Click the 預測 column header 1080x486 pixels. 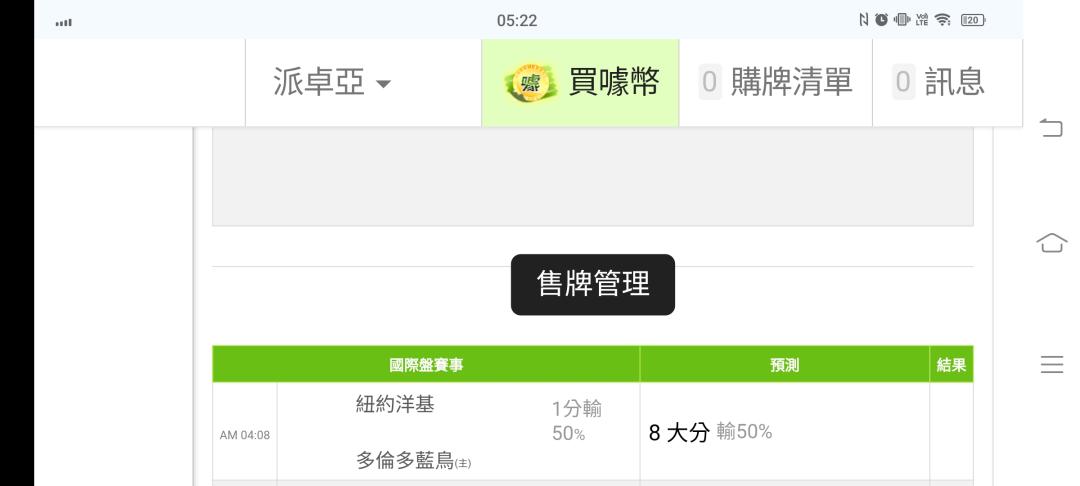tap(785, 364)
